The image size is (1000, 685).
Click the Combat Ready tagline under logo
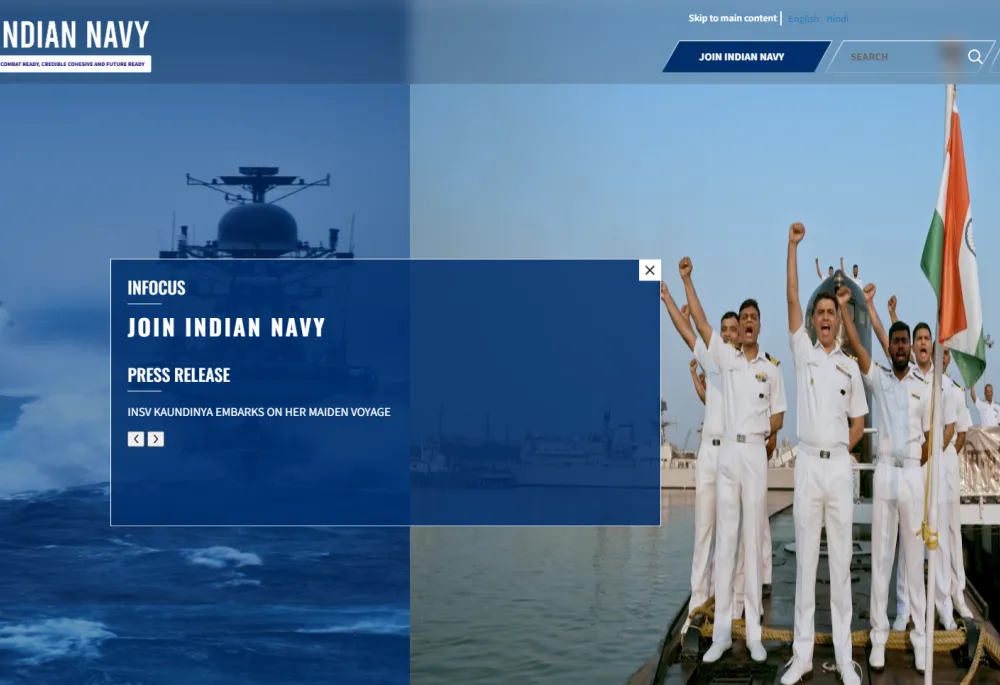[x=75, y=64]
